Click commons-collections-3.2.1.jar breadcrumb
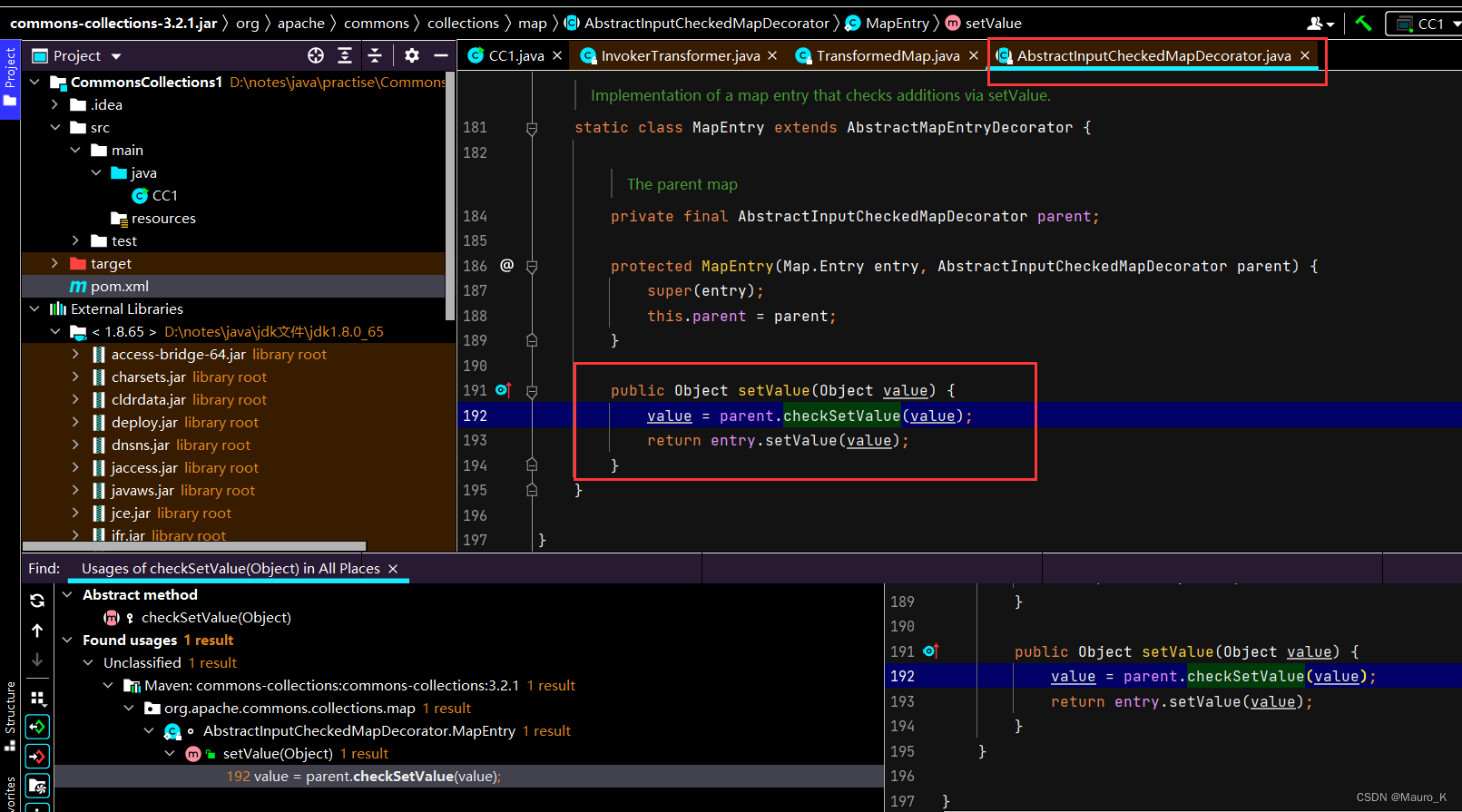This screenshot has height=812, width=1462. [113, 24]
